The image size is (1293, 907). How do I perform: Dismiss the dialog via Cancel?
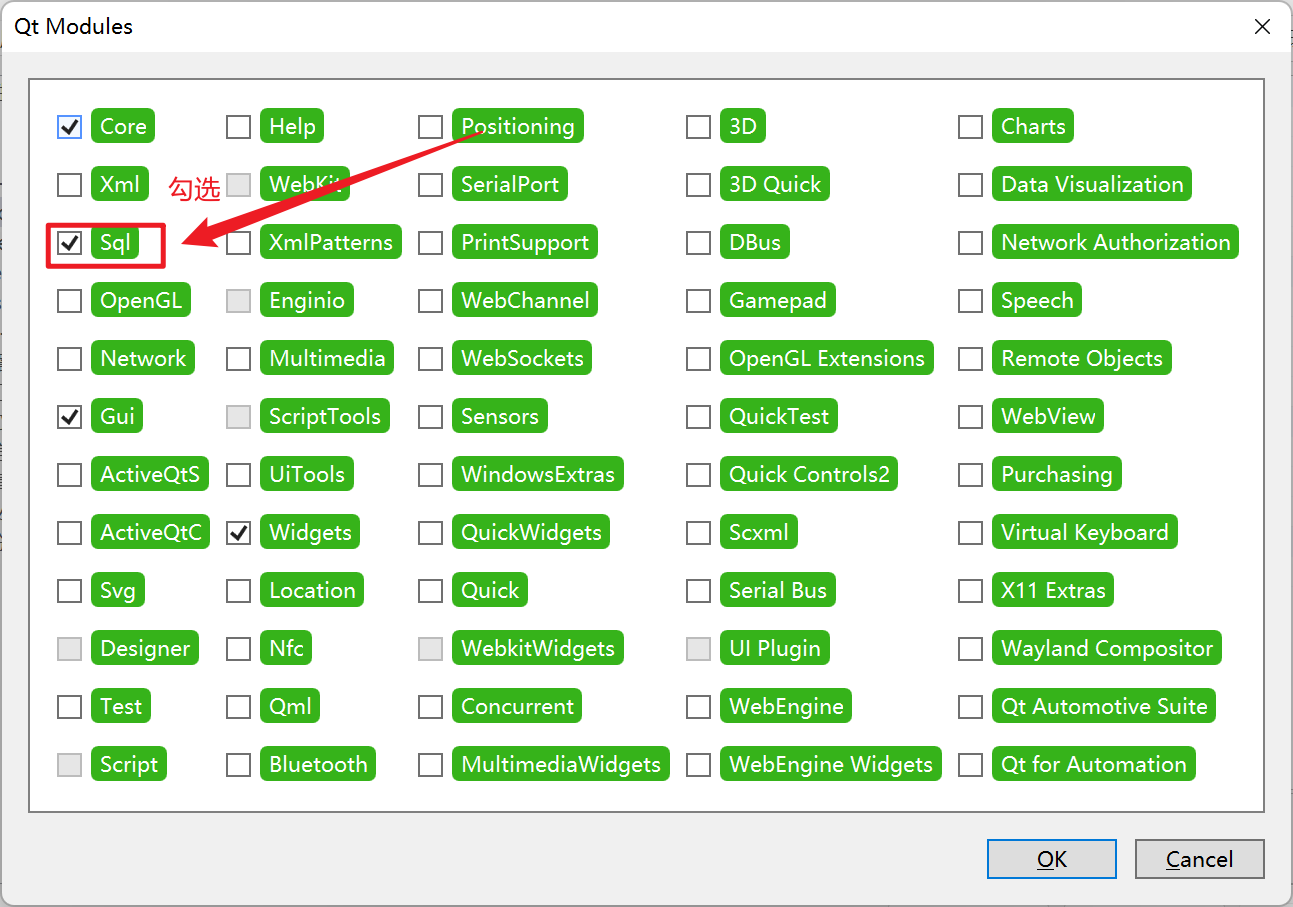pyautogui.click(x=1199, y=859)
